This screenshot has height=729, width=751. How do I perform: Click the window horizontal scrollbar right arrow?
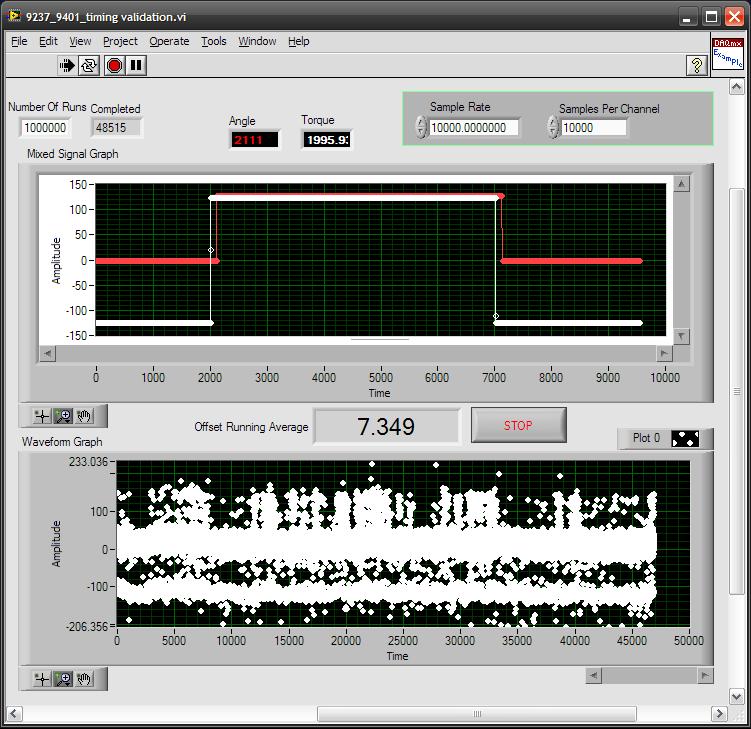(718, 714)
